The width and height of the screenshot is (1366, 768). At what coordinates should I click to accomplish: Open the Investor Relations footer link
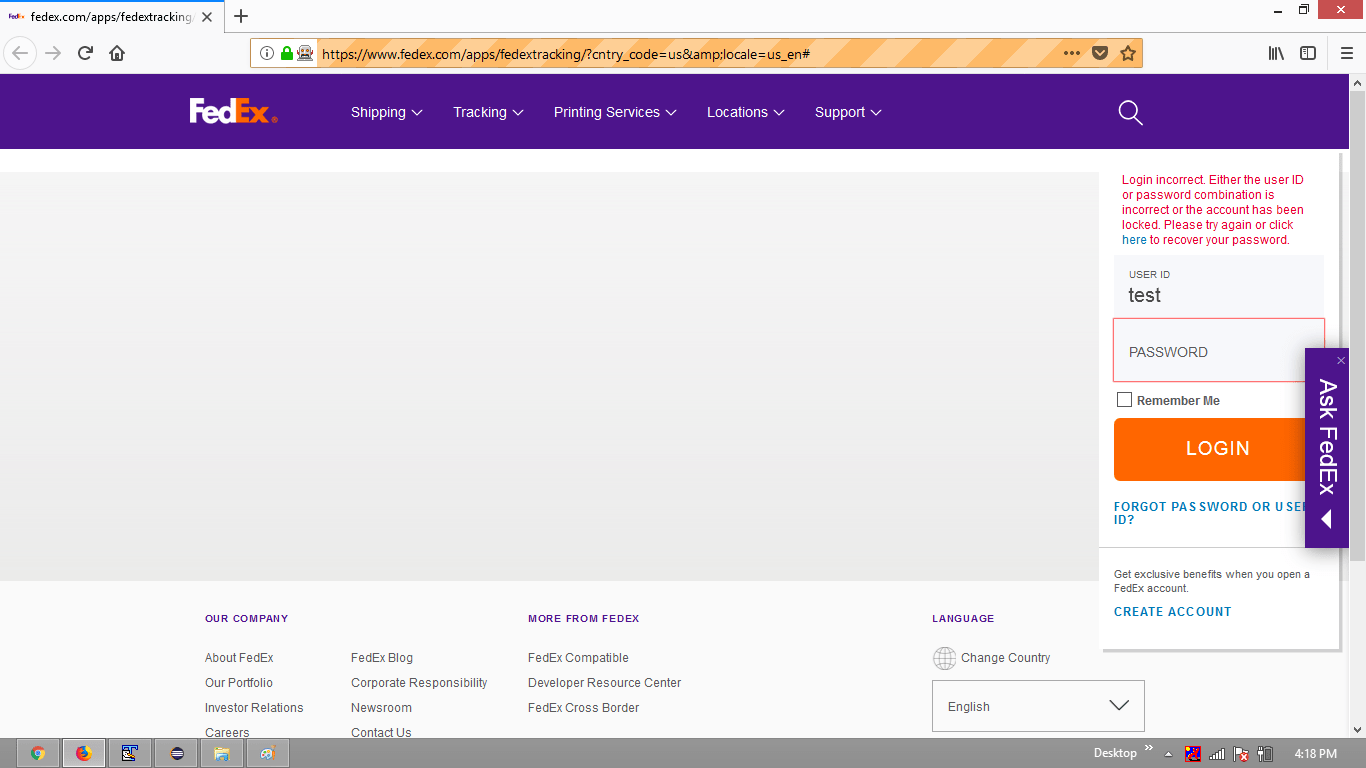(254, 708)
